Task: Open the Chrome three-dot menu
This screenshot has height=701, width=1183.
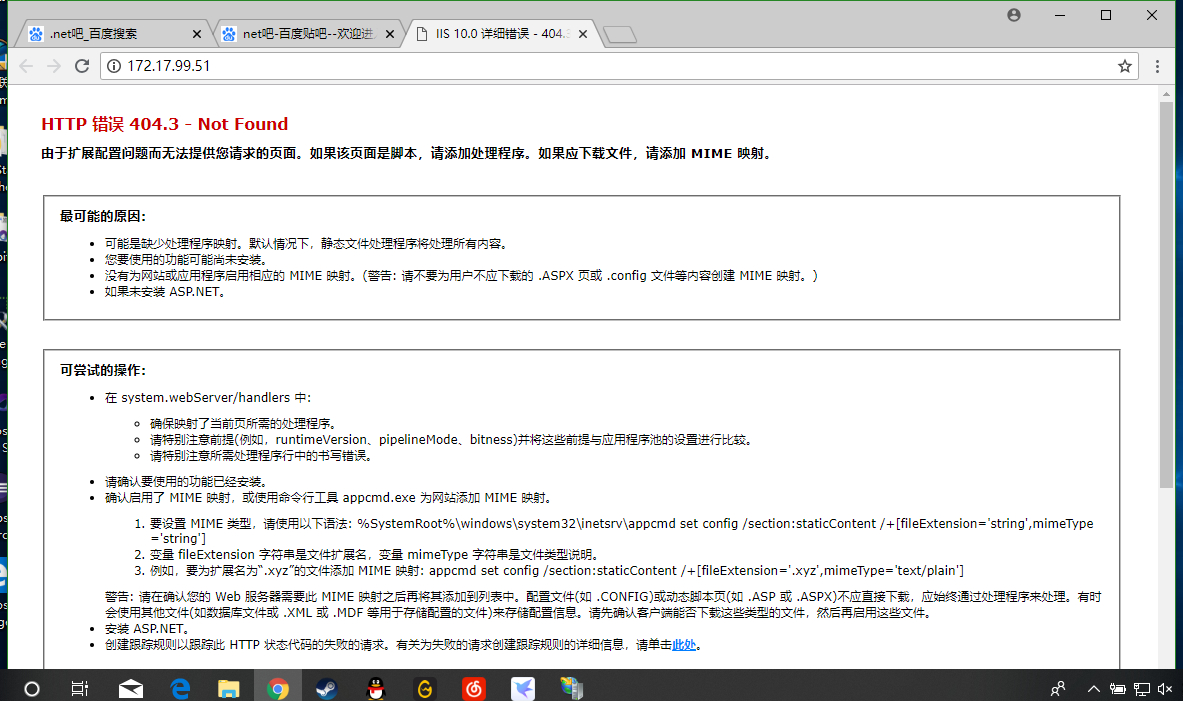Action: point(1157,66)
